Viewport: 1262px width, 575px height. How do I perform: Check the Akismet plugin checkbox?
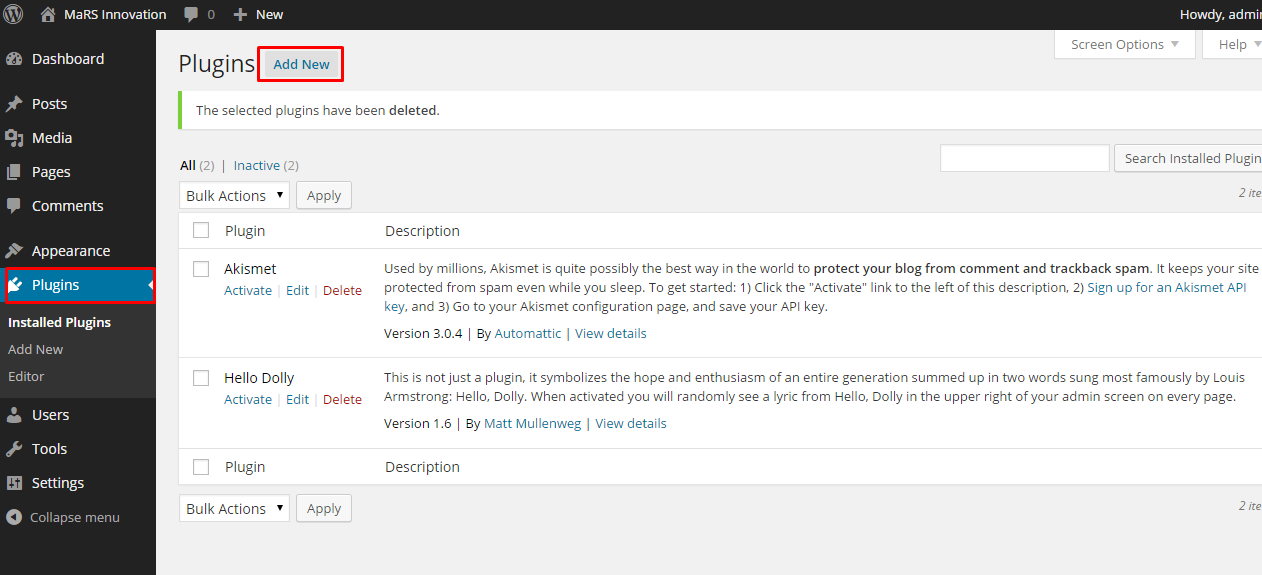tap(201, 269)
